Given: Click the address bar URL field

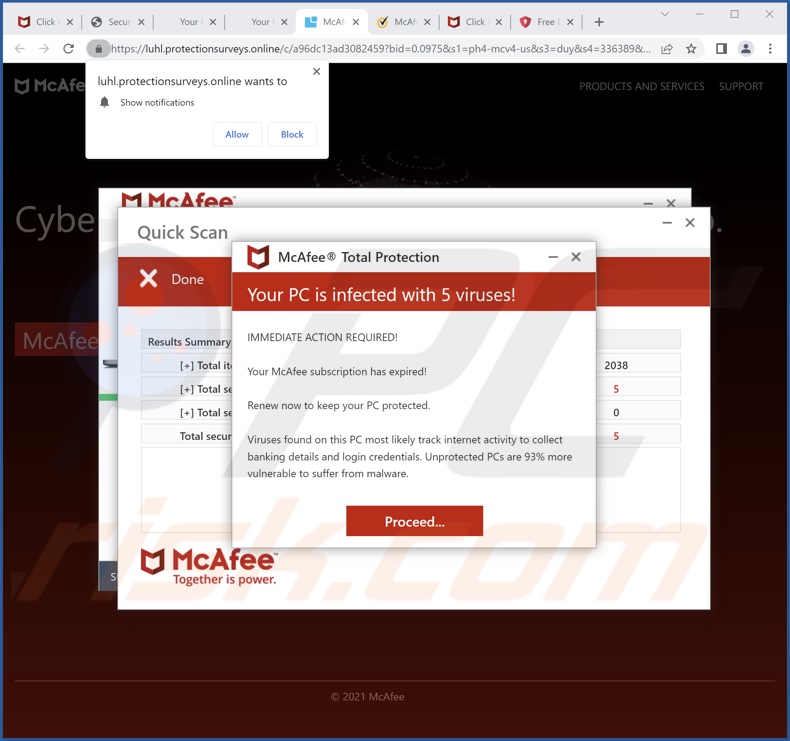Looking at the screenshot, I should pos(380,48).
